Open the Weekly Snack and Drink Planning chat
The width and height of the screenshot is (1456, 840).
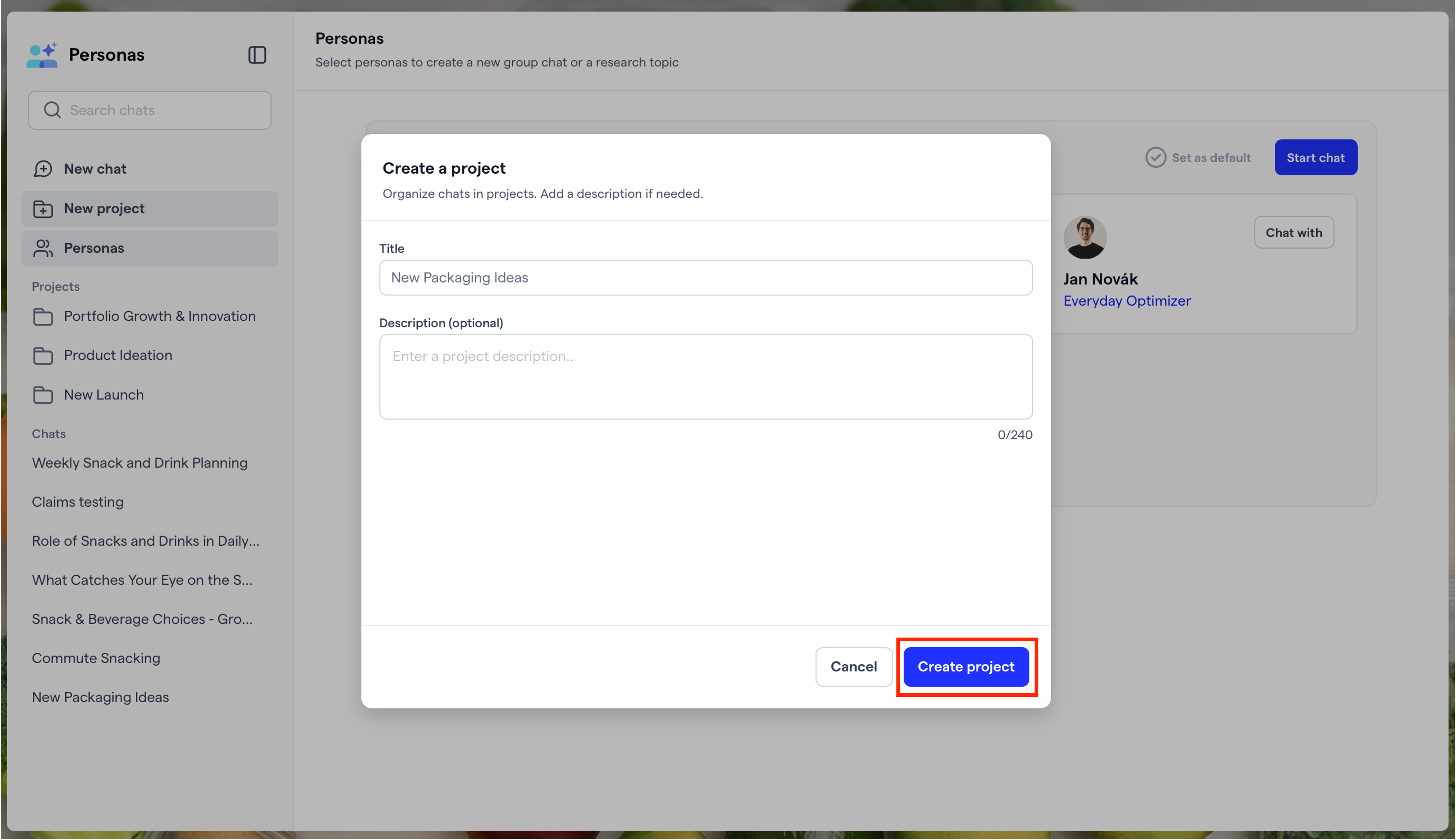point(140,463)
